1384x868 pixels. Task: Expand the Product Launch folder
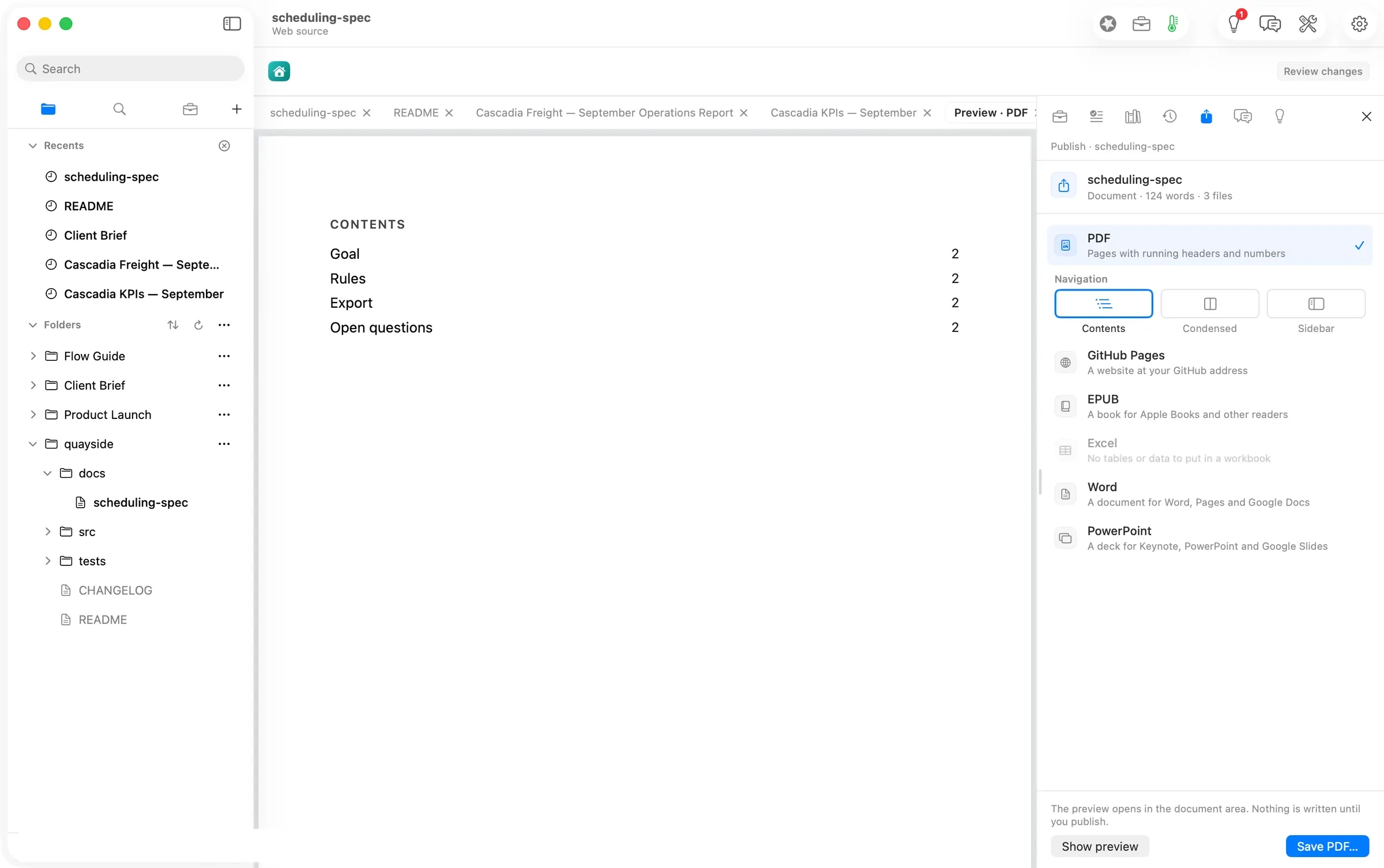[x=33, y=415]
